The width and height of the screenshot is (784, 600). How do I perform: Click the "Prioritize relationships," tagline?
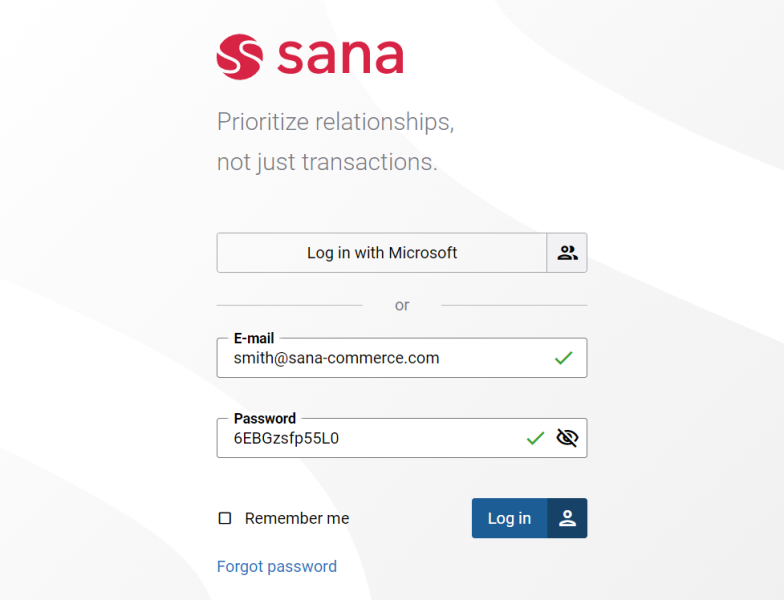335,122
